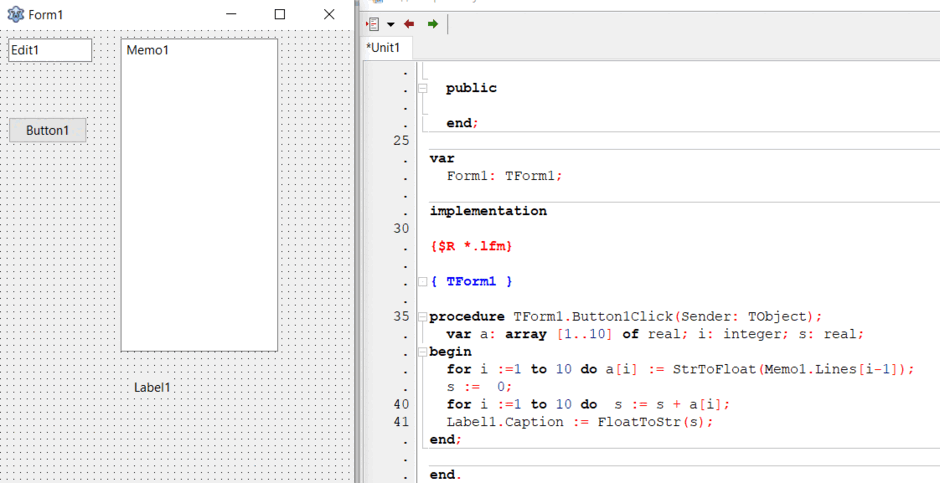Click the blue 'TForm1' comment text
Viewport: 940px width, 483px height.
pyautogui.click(x=471, y=282)
